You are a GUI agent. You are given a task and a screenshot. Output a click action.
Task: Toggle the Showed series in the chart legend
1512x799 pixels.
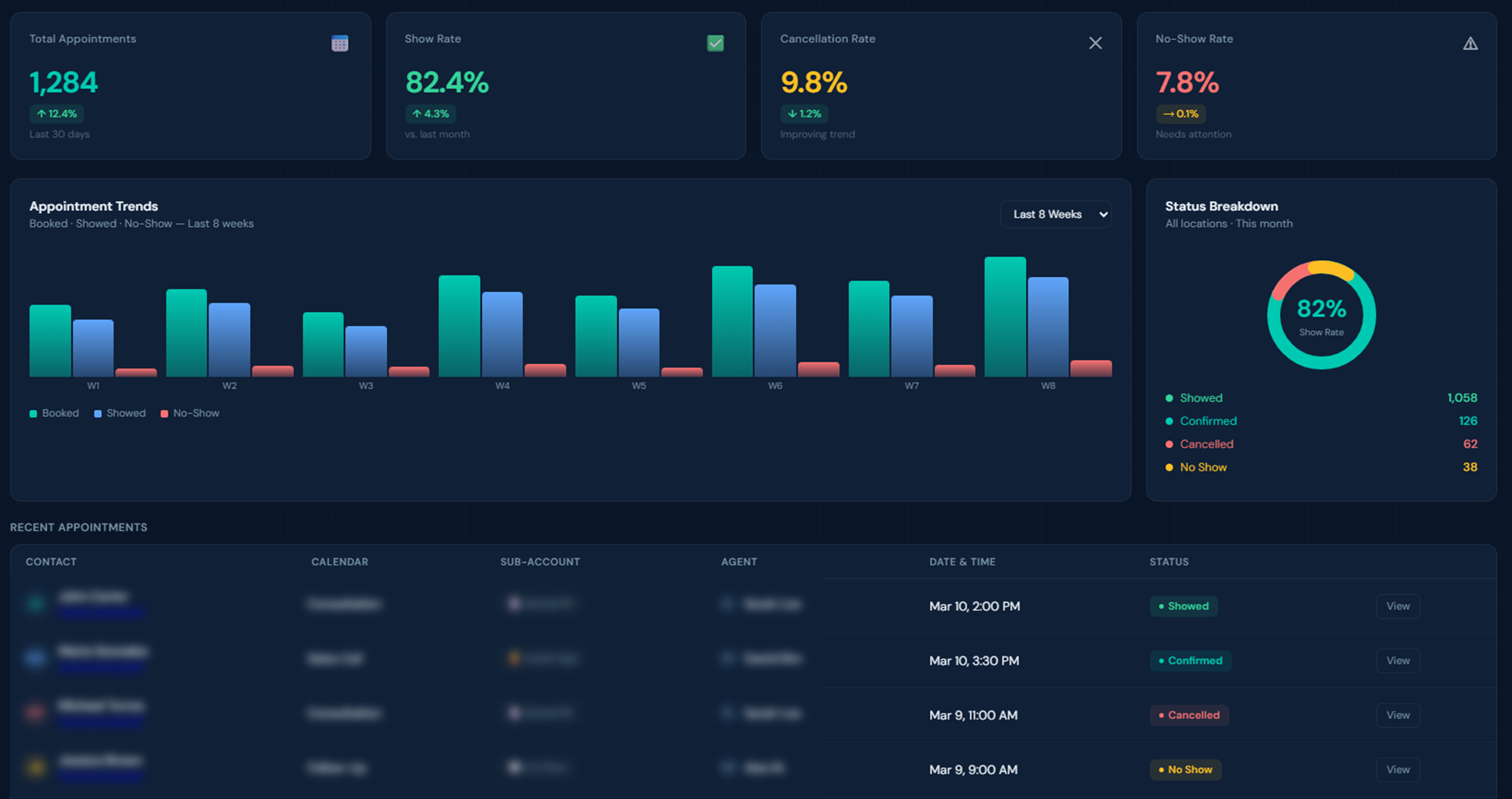(119, 413)
